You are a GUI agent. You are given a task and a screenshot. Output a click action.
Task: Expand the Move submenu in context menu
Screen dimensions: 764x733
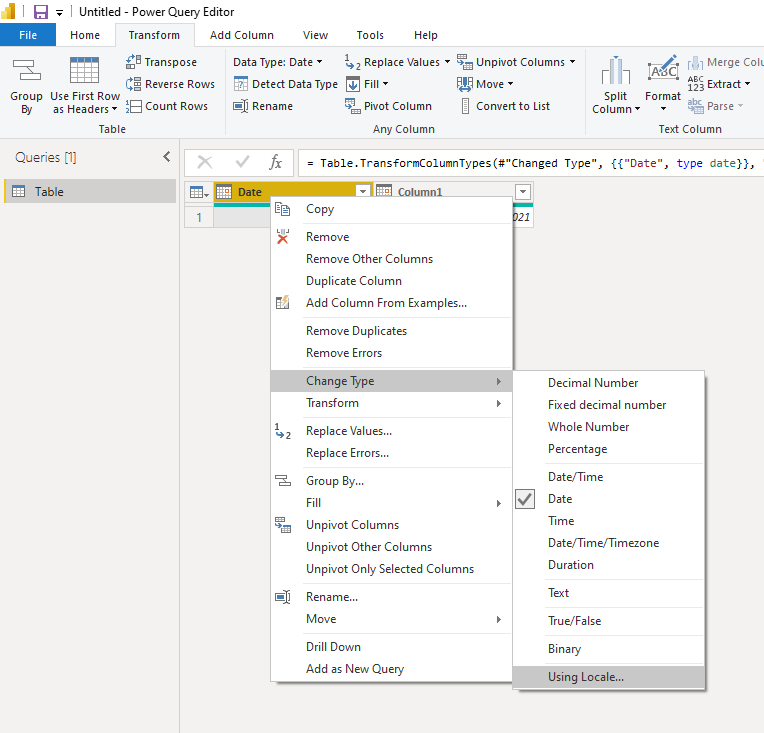[x=498, y=619]
